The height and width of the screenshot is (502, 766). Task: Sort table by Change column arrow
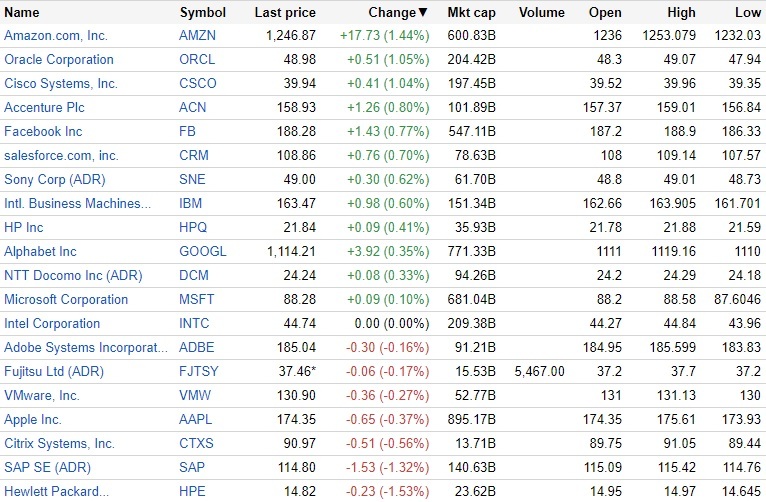[x=423, y=13]
